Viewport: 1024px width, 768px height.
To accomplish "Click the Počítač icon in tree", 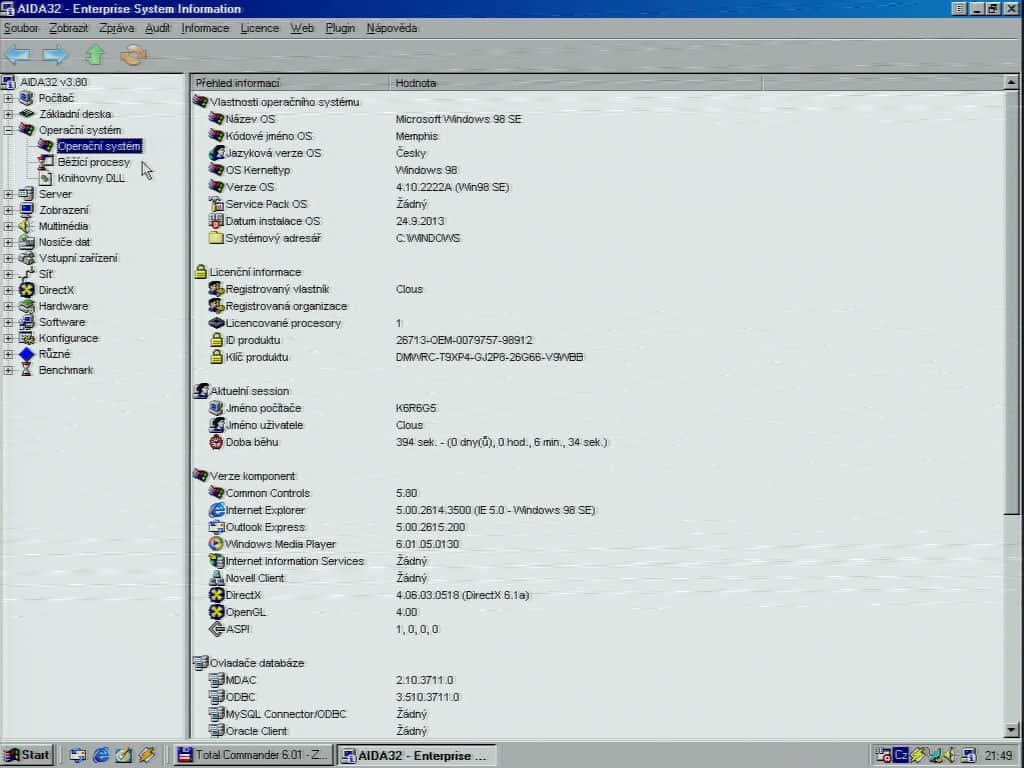I will 26,98.
